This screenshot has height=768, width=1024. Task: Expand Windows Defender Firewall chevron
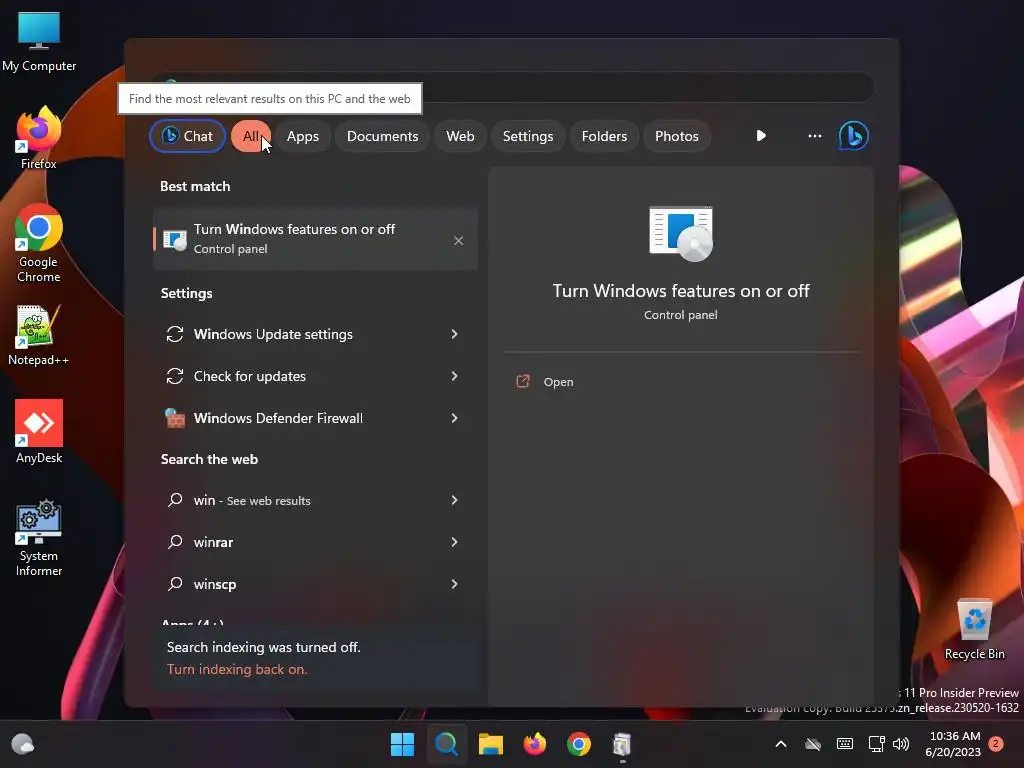454,418
